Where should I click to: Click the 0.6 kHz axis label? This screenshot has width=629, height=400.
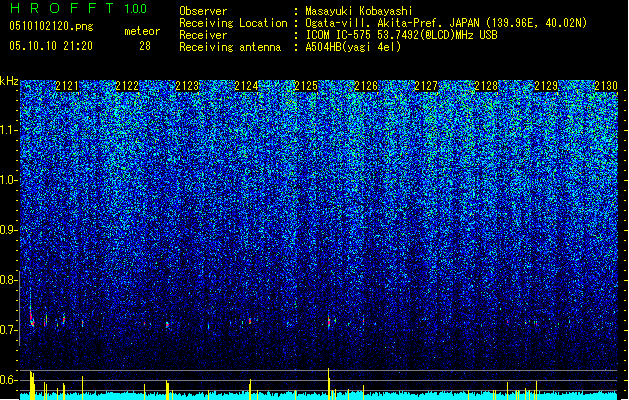pyautogui.click(x=9, y=380)
